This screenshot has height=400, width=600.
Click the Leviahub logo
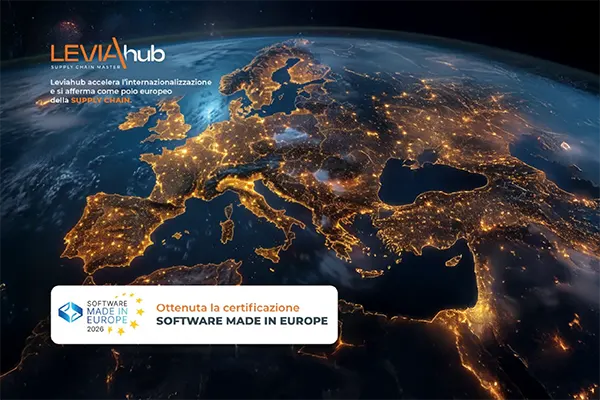[108, 54]
